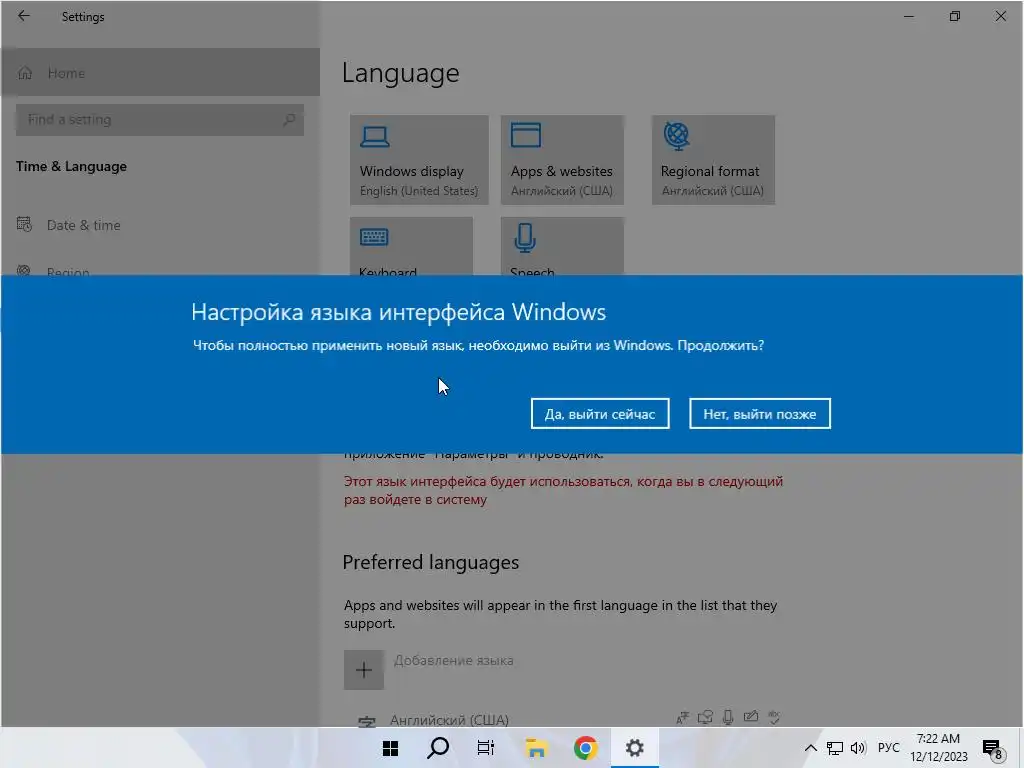1024x768 pixels.
Task: Open volume control tray icon
Action: click(x=858, y=748)
